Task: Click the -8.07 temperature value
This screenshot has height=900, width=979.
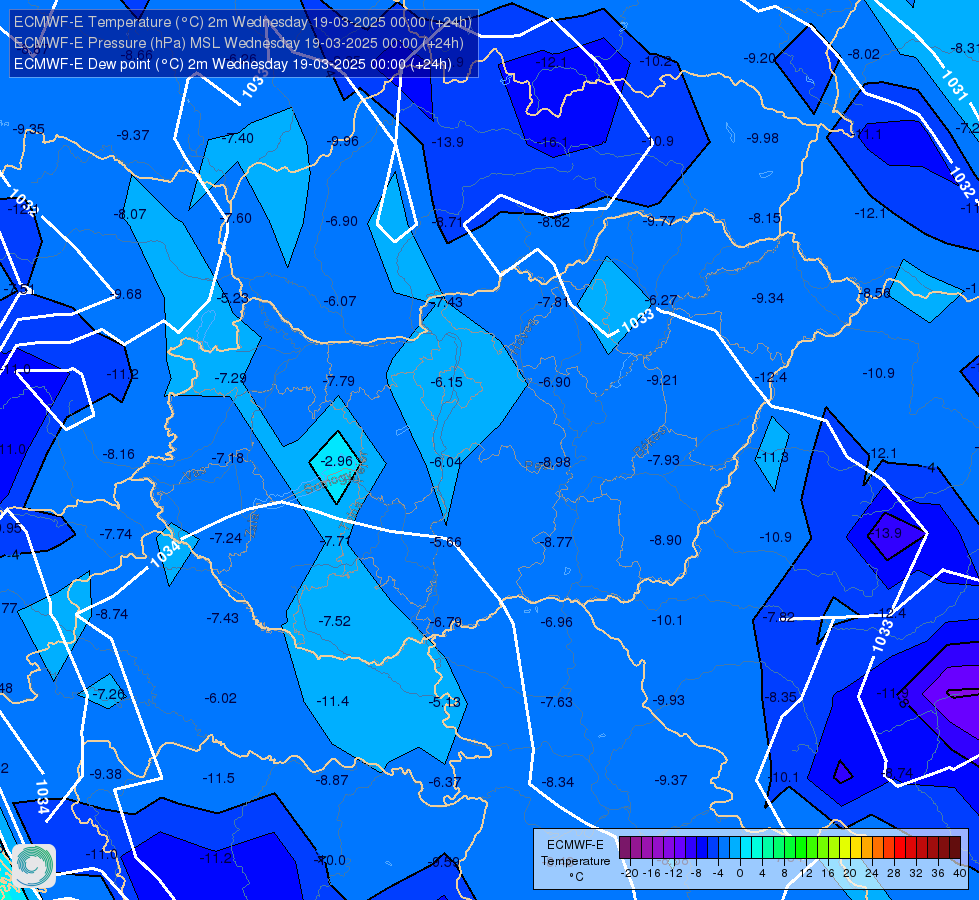Action: coord(130,214)
